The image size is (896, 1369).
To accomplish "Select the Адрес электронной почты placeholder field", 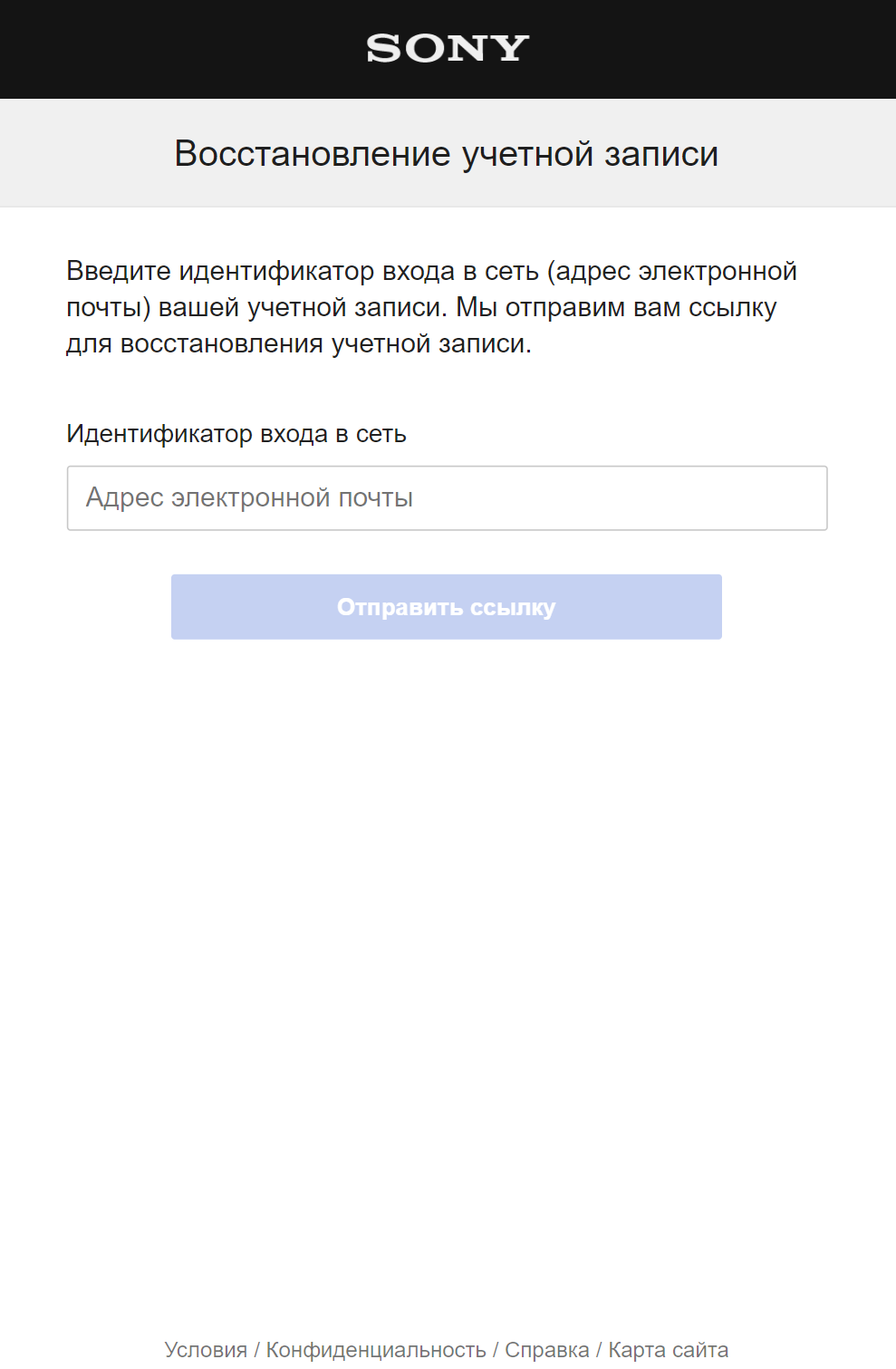I will point(447,497).
